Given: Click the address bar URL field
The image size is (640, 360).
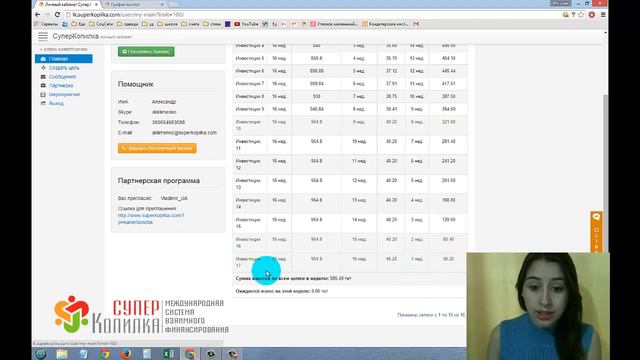Looking at the screenshot, I should coord(310,15).
